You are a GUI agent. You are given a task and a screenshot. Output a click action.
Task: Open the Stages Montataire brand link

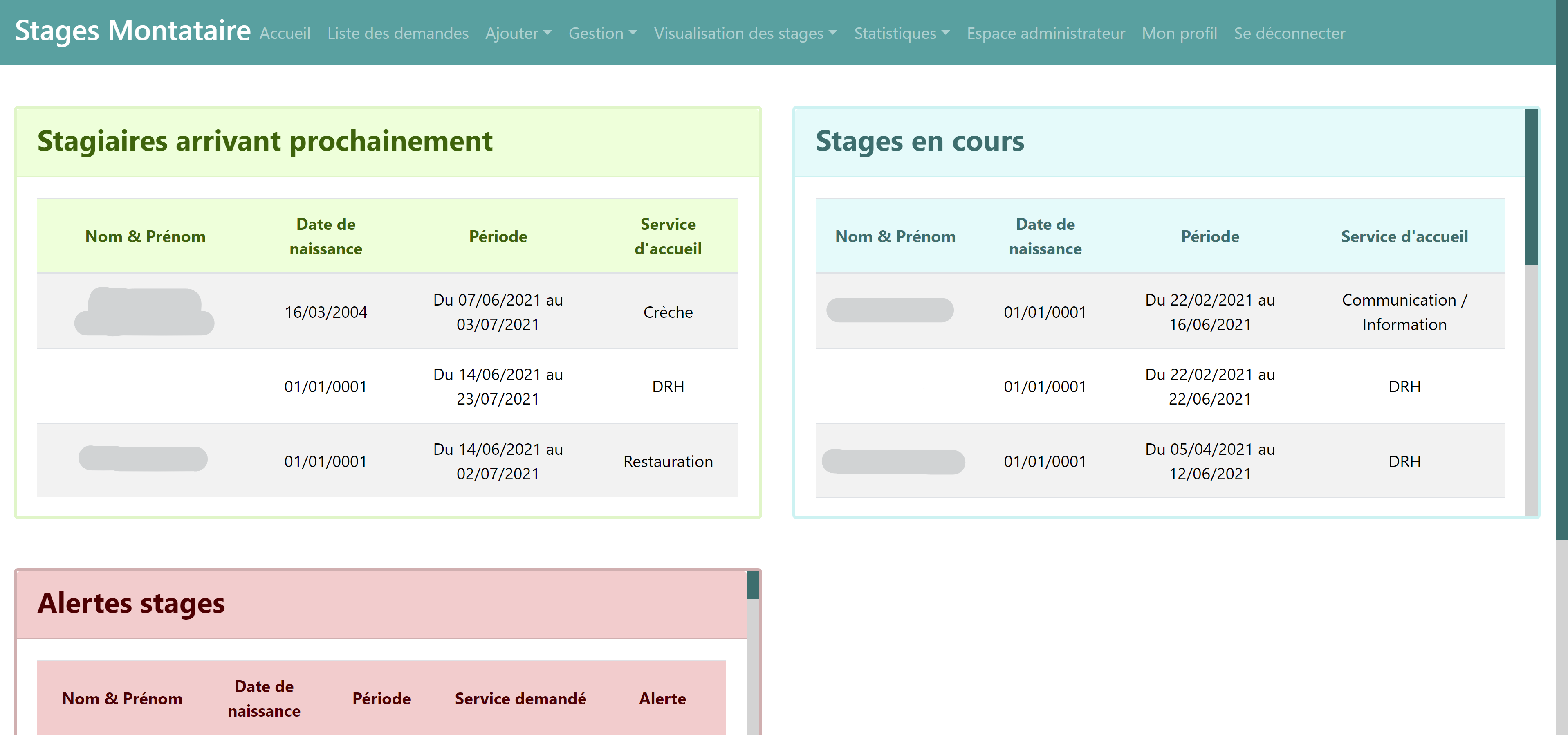[132, 31]
